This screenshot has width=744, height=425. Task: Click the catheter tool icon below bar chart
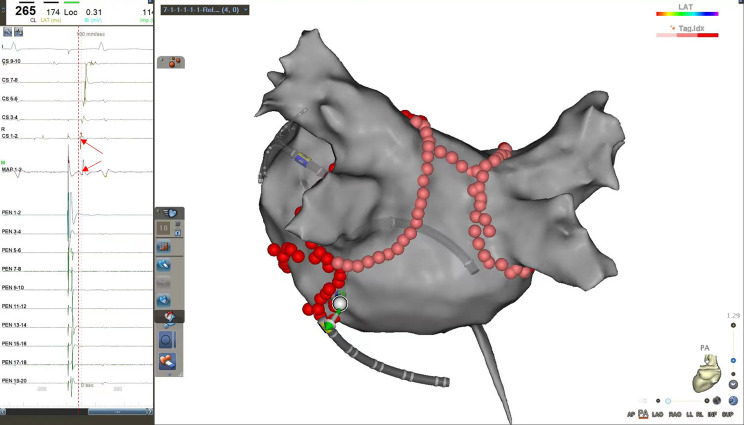coord(164,264)
